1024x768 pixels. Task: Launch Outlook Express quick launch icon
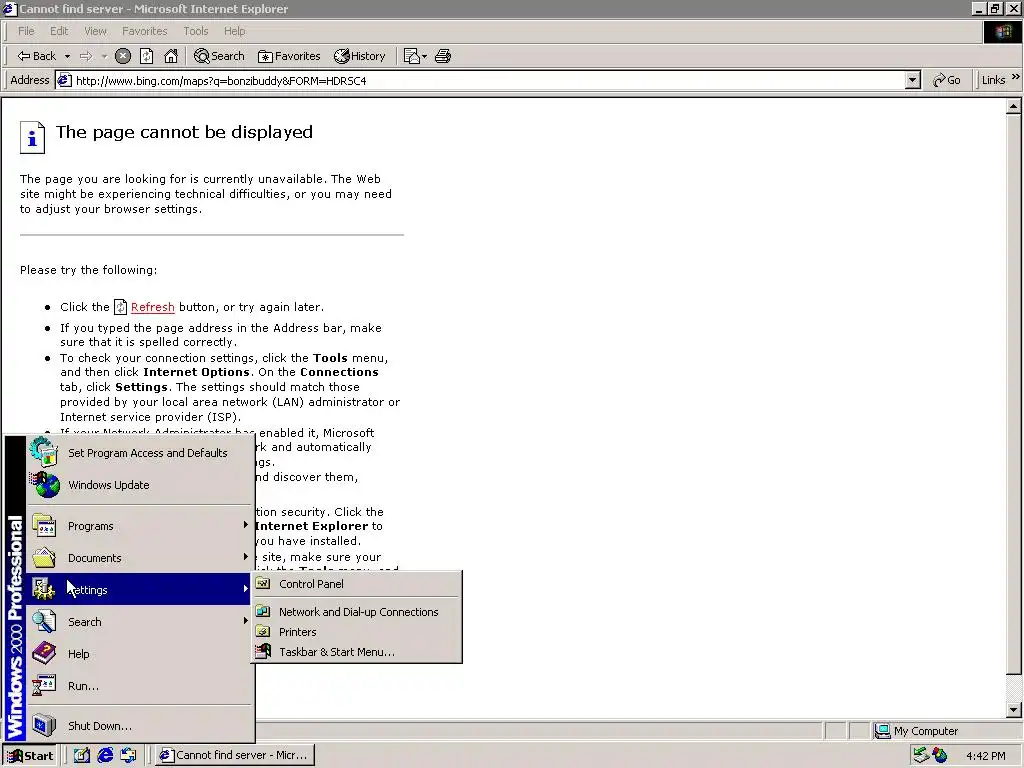coord(129,756)
